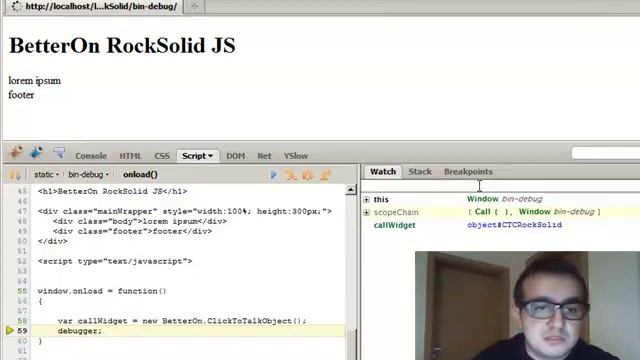Click the object#CTCRockSolid value link
The width and height of the screenshot is (640, 360).
pyautogui.click(x=514, y=225)
